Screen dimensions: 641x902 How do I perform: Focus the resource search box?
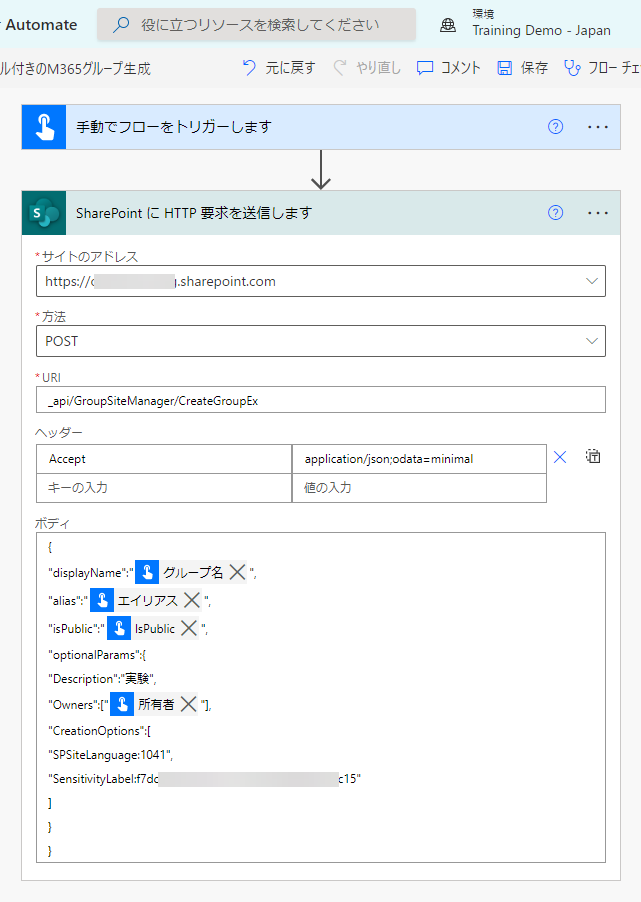(256, 25)
